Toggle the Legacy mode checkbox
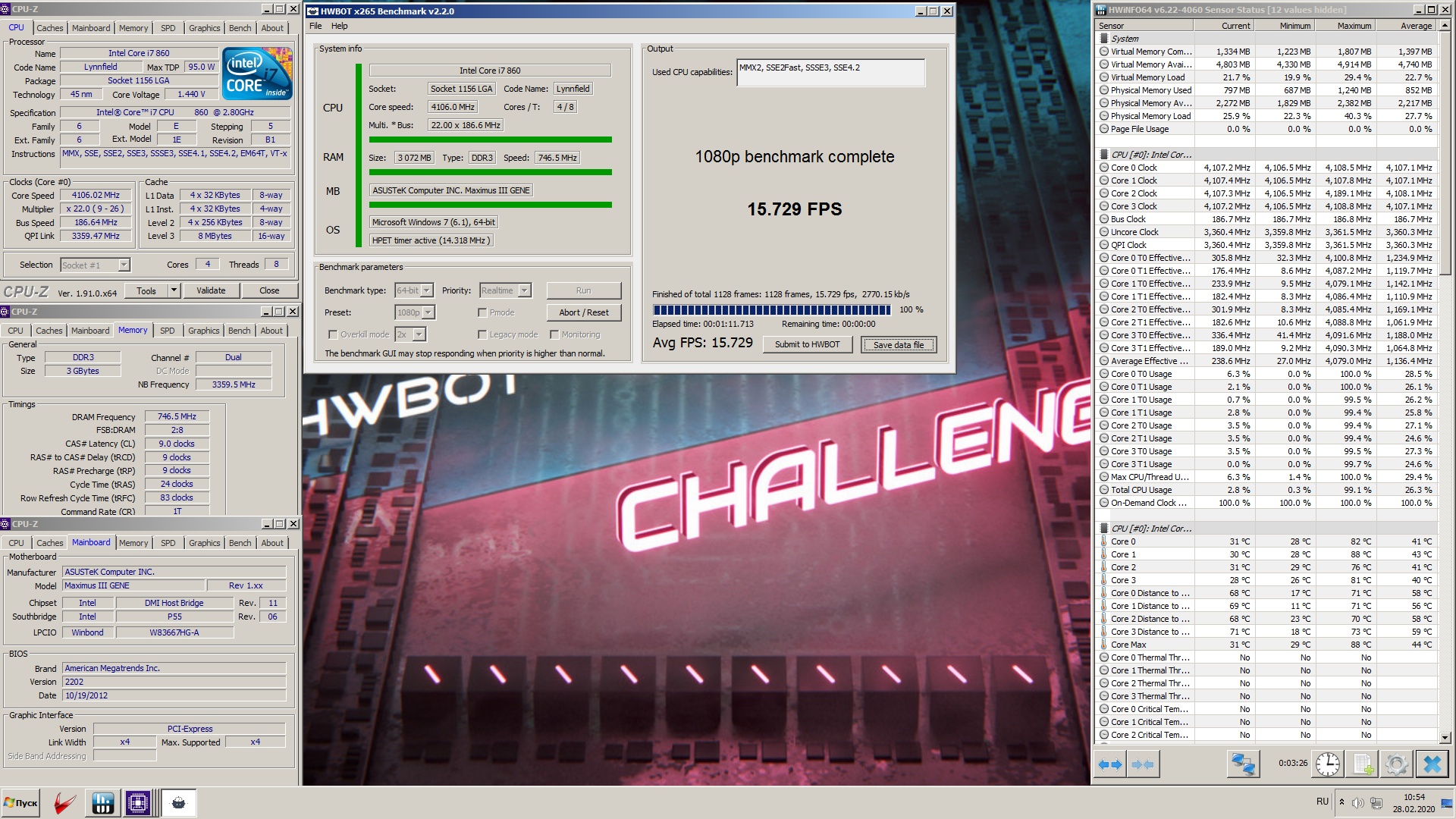 [482, 334]
